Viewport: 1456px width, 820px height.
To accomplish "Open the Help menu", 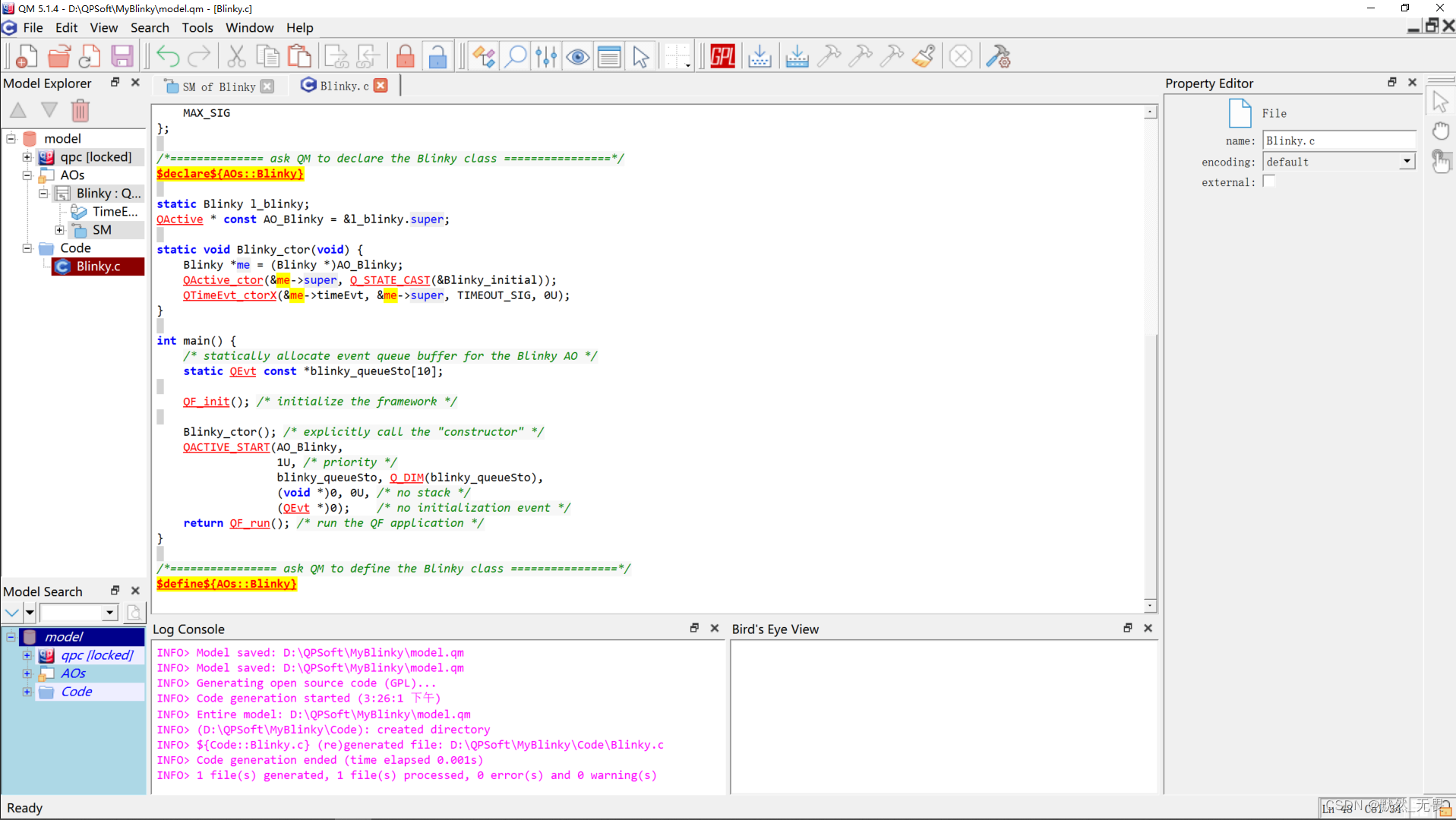I will click(299, 27).
